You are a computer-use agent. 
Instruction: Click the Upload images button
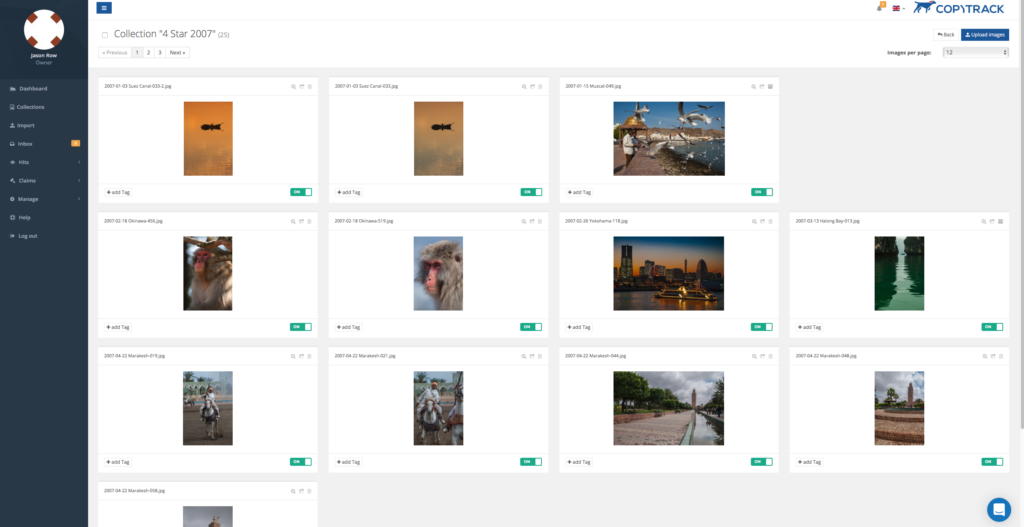985,35
